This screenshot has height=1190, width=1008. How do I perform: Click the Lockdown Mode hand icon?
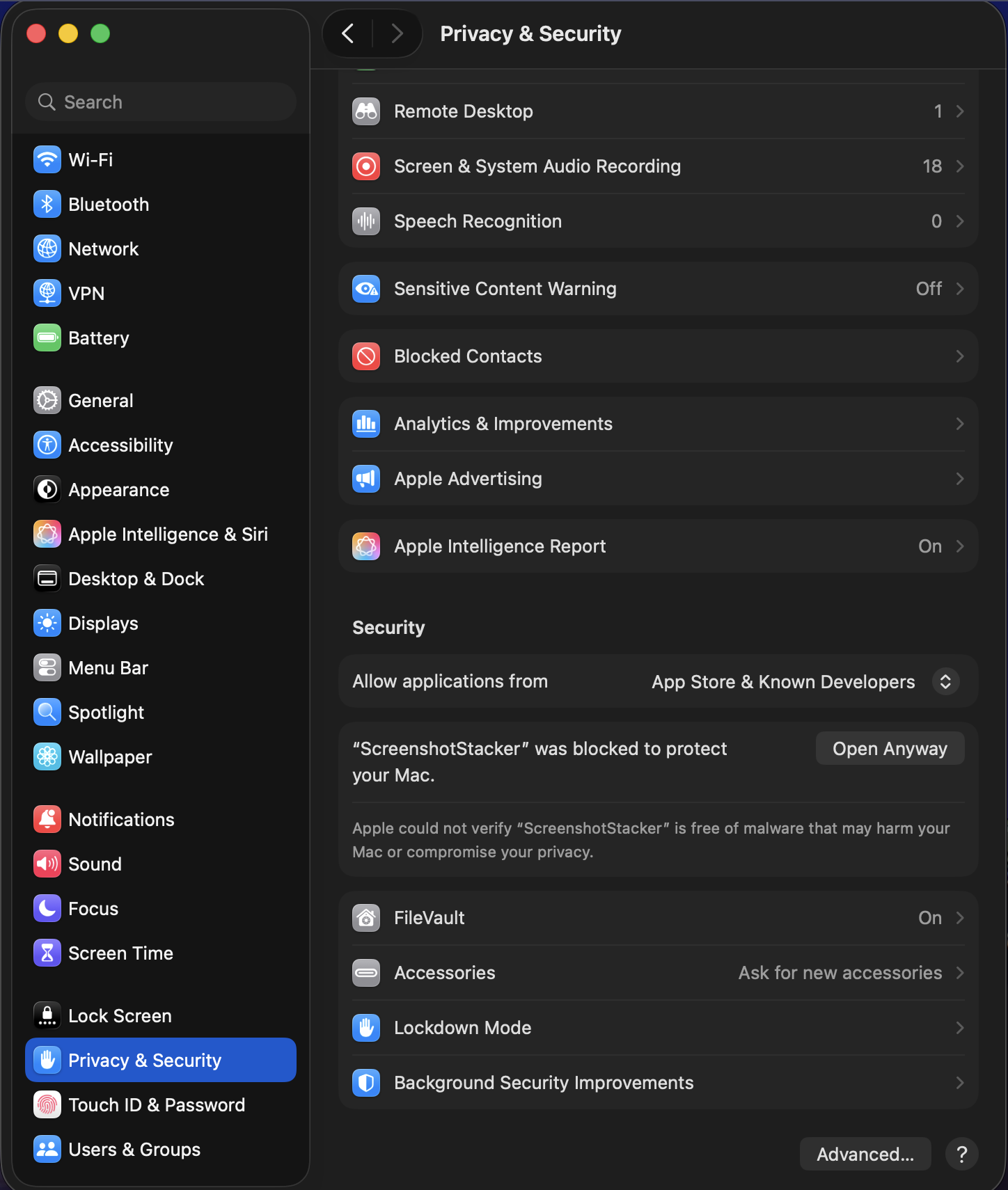[366, 1028]
